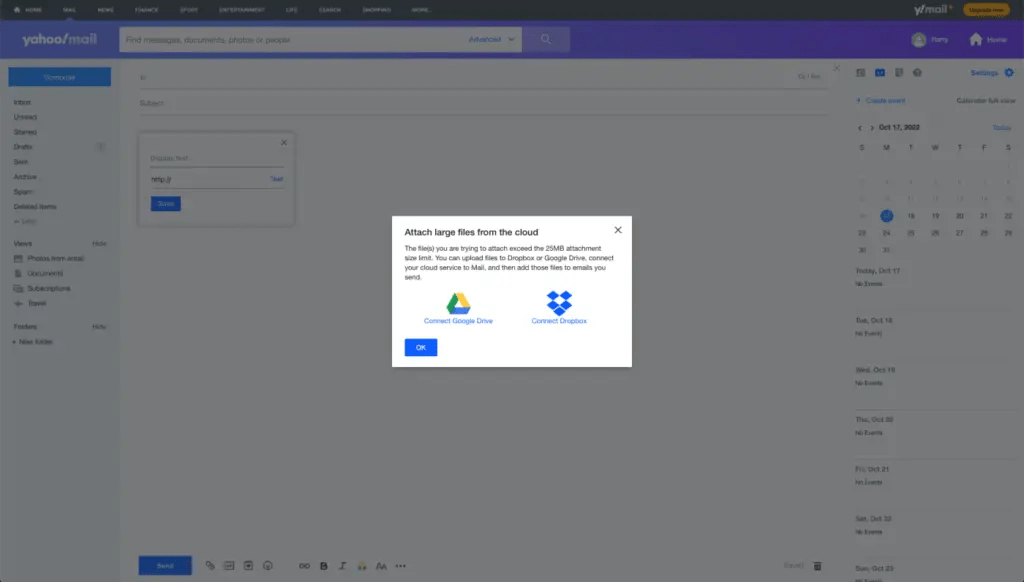This screenshot has height=582, width=1024.
Task: Open the emoji picker in compose toolbar
Action: [x=268, y=565]
